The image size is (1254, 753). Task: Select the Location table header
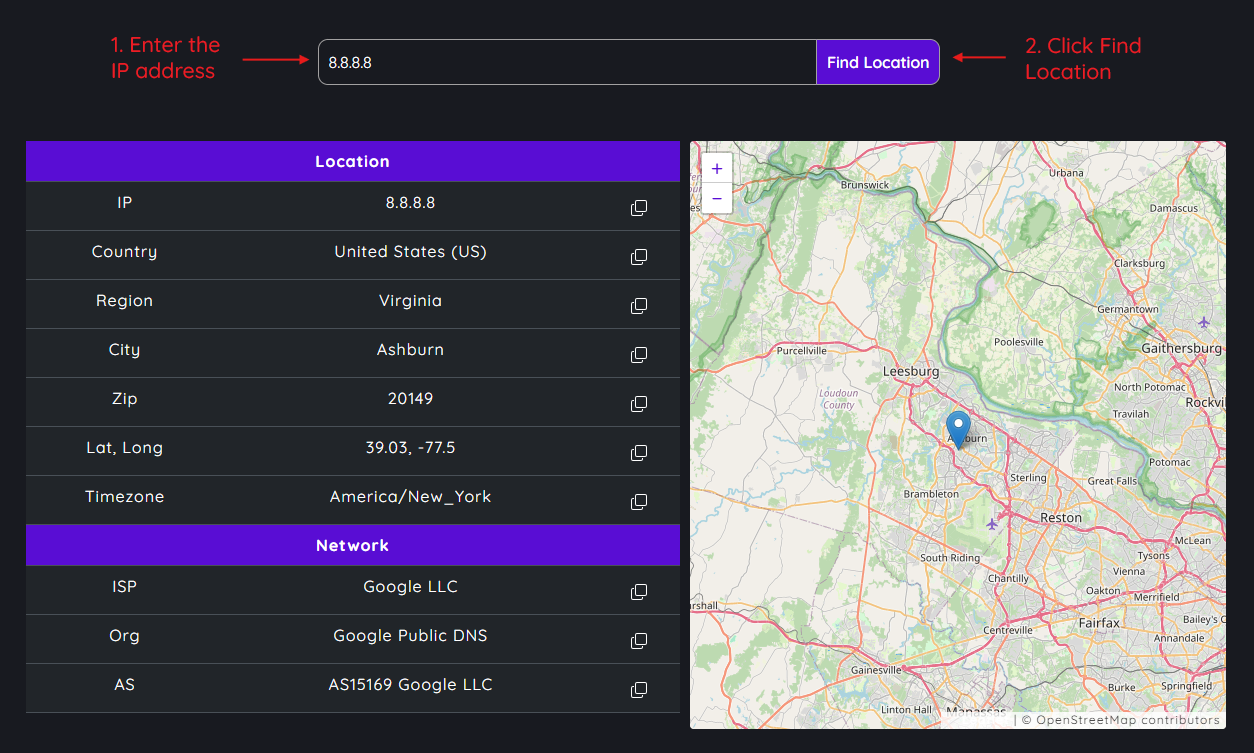[x=352, y=161]
